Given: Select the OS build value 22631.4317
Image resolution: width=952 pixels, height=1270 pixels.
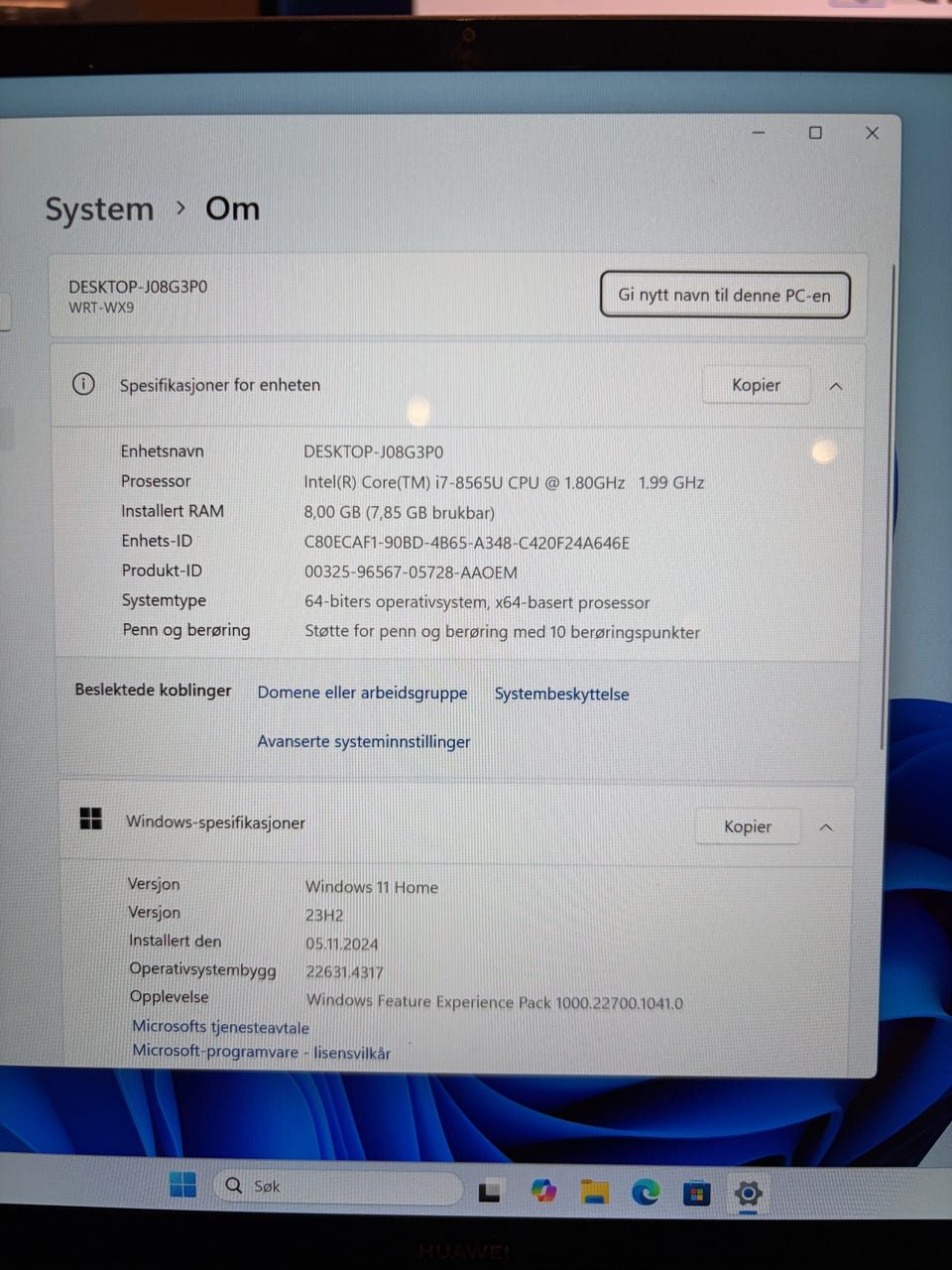Looking at the screenshot, I should [x=344, y=972].
